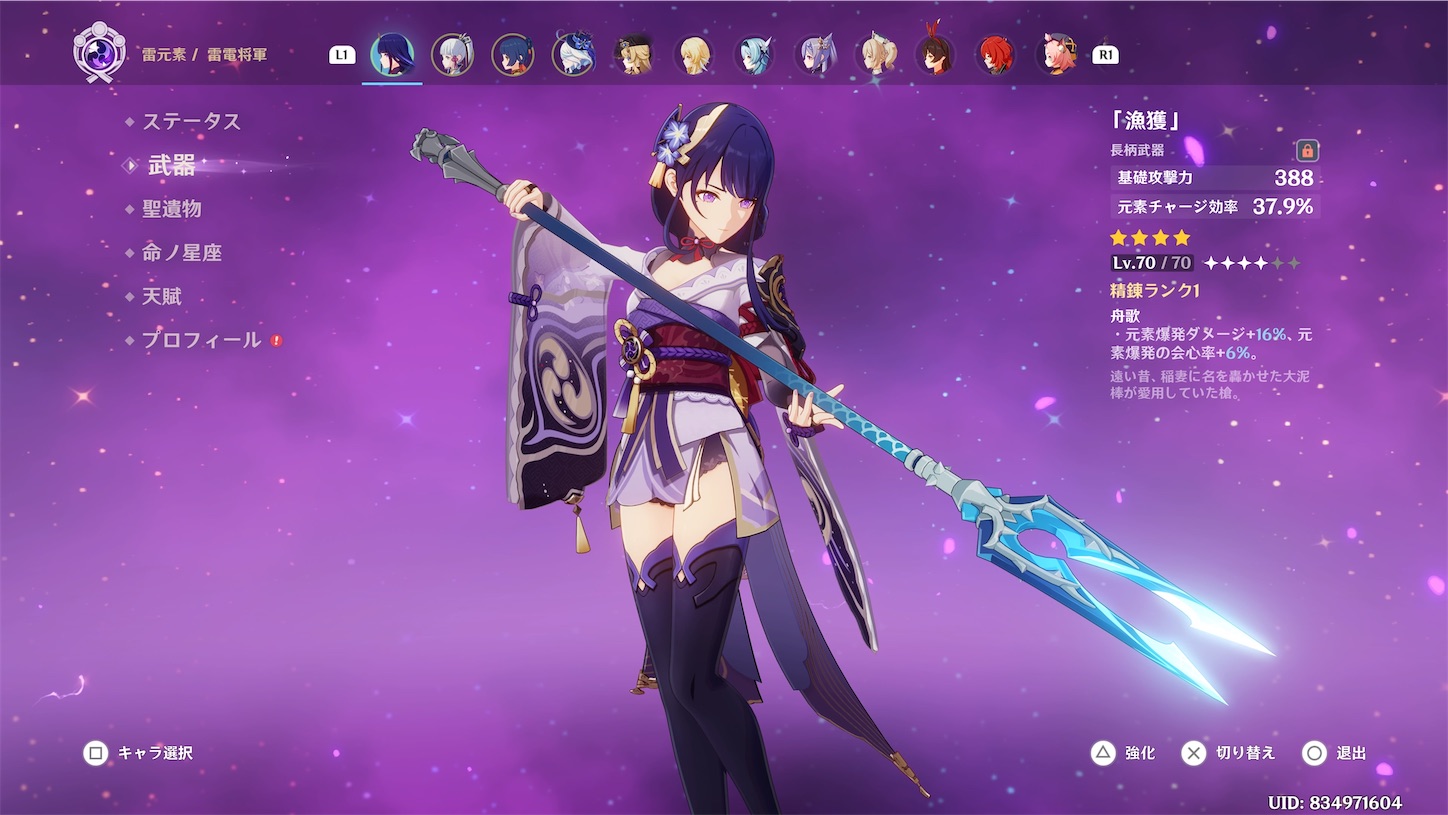Open the プロフィール menu
The width and height of the screenshot is (1448, 815).
point(201,341)
